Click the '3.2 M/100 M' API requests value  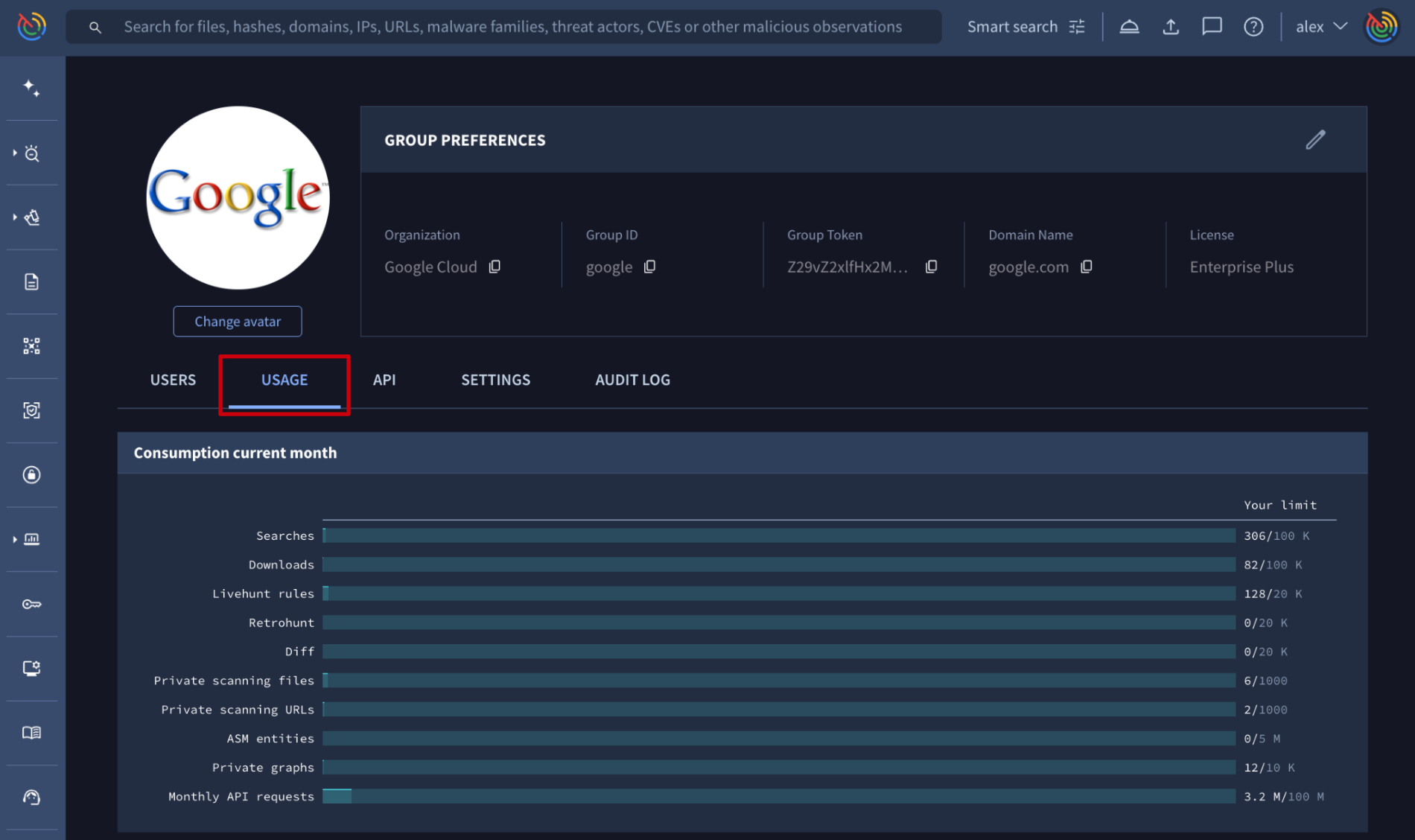point(1284,796)
